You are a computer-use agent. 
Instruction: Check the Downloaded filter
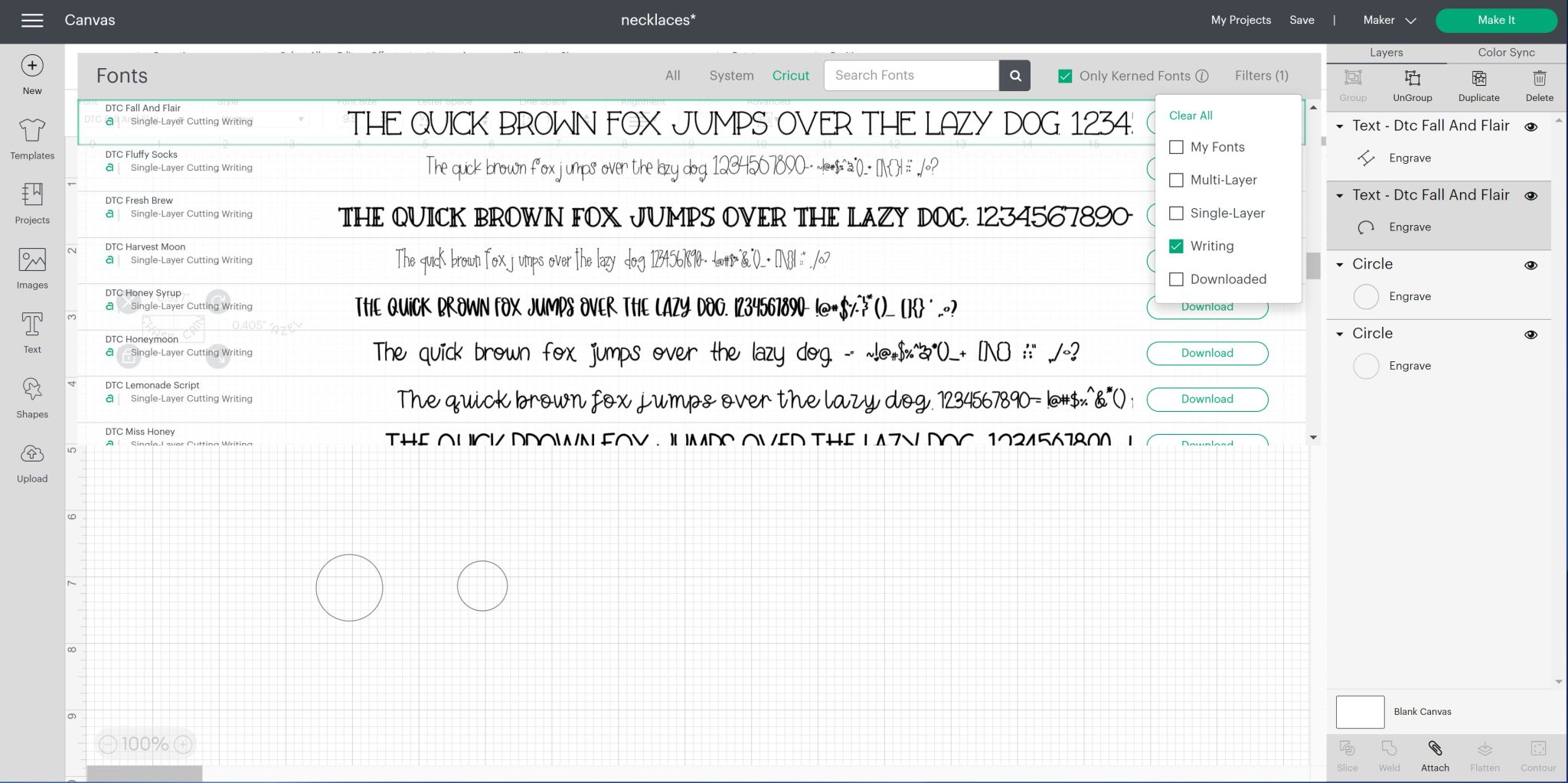click(x=1177, y=279)
